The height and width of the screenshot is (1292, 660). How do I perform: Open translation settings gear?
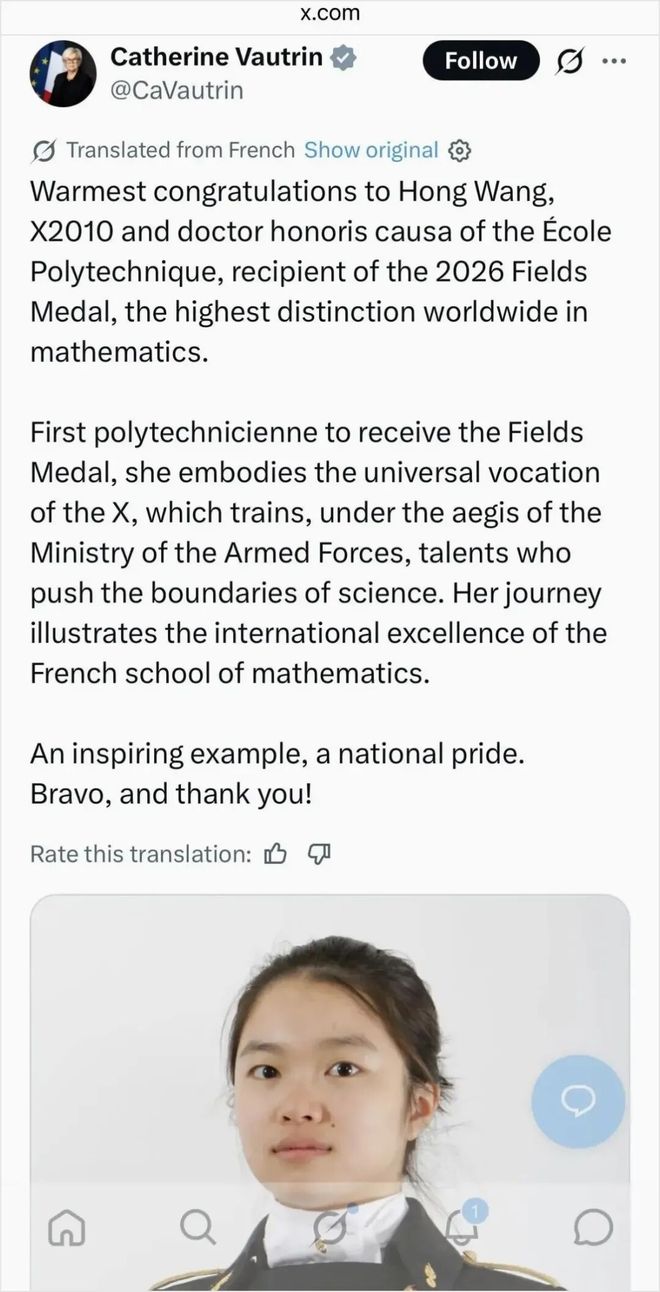click(x=459, y=151)
